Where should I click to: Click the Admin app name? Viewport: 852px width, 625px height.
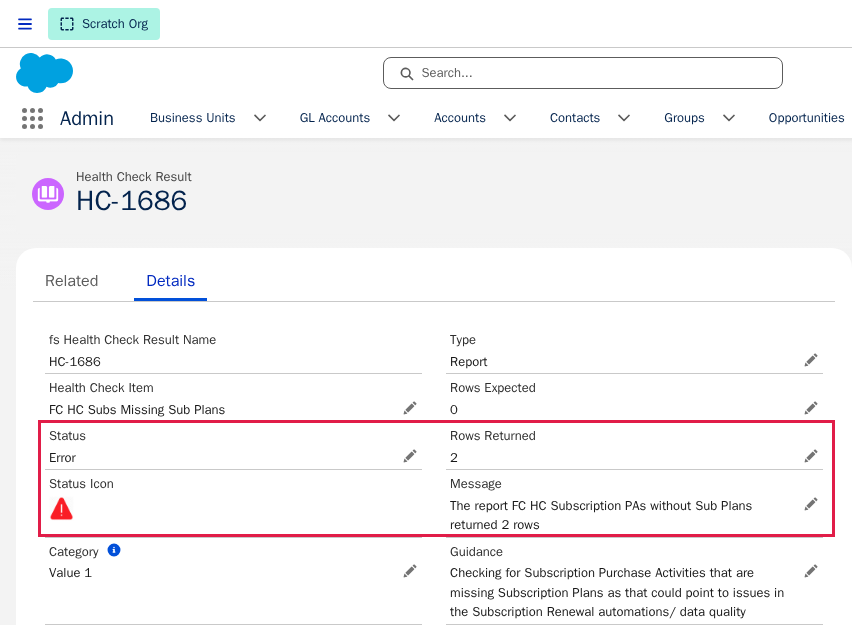87,118
